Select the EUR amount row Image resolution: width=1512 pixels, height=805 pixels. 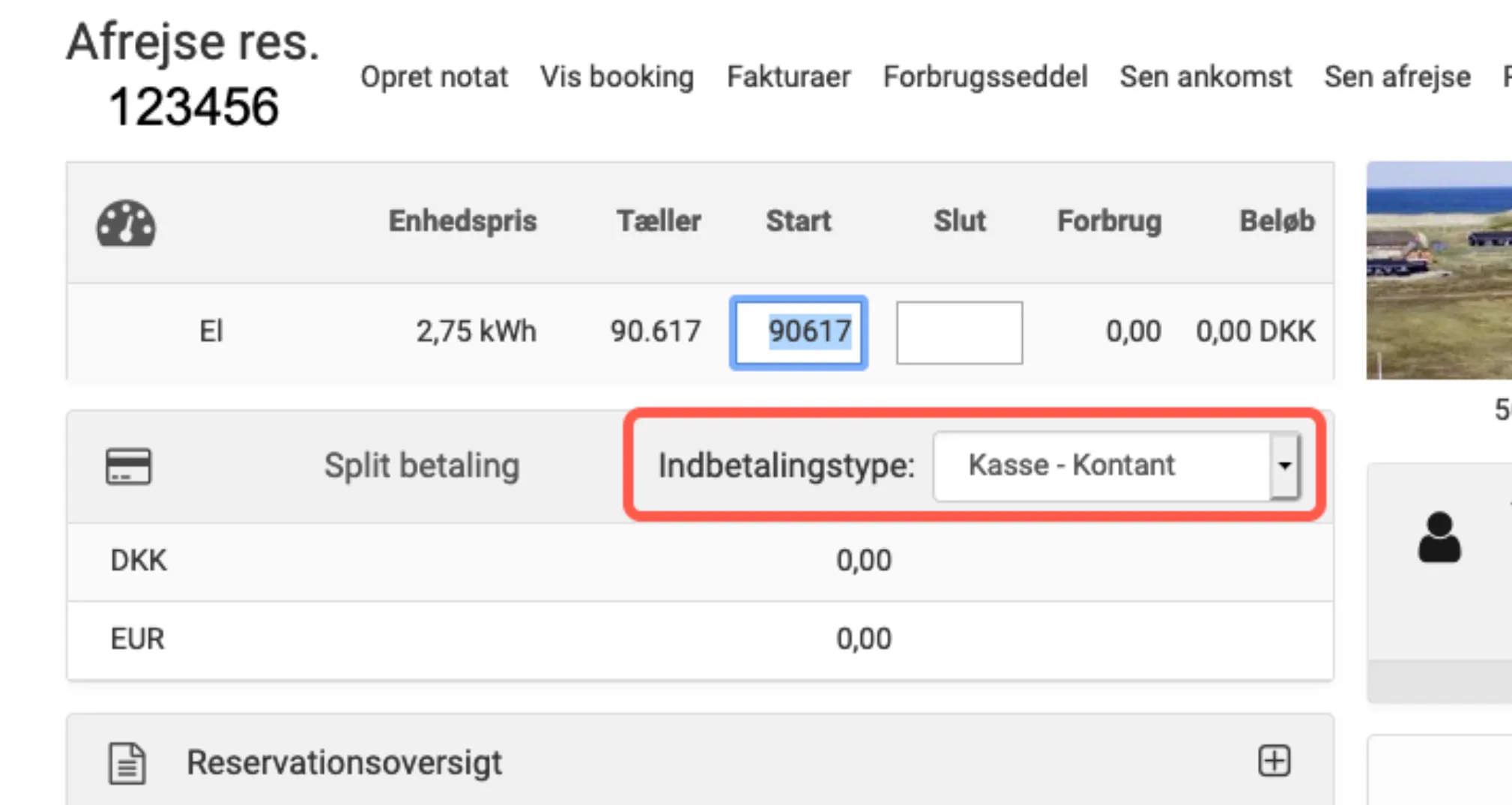click(863, 639)
